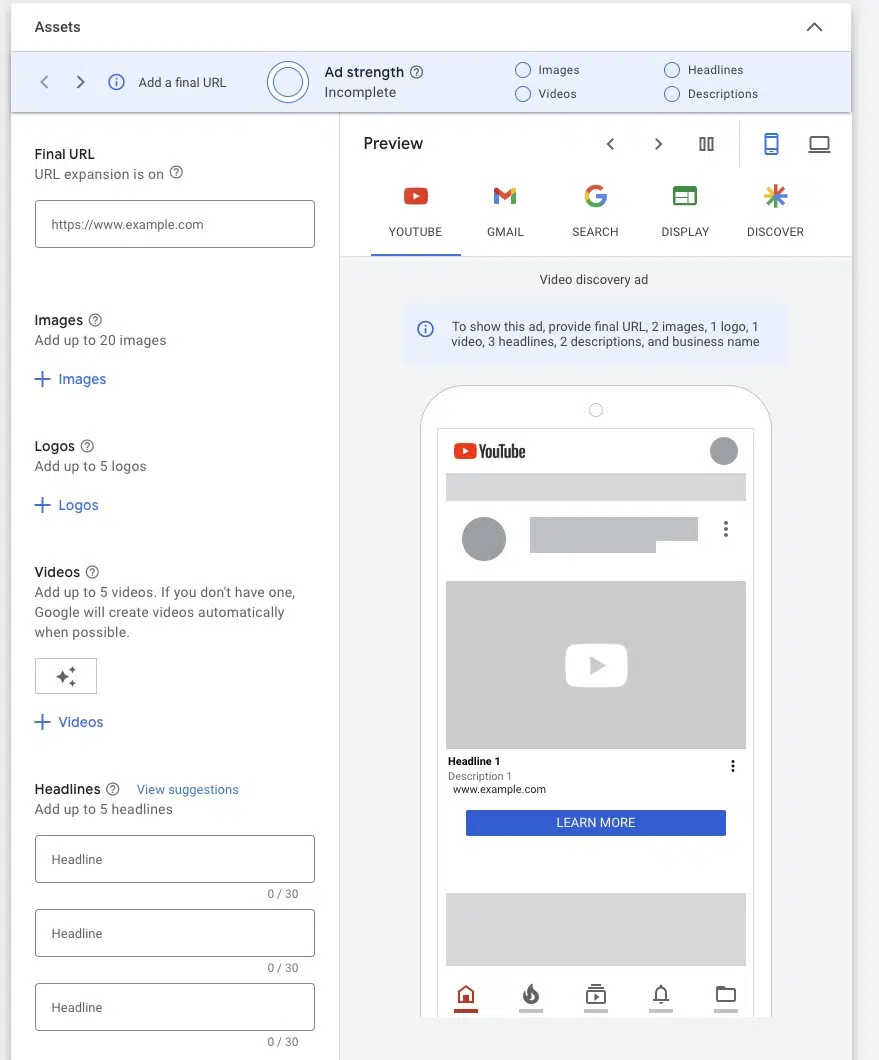Image resolution: width=879 pixels, height=1060 pixels.
Task: Click the info icon in the ad requirements banner
Action: (x=424, y=329)
